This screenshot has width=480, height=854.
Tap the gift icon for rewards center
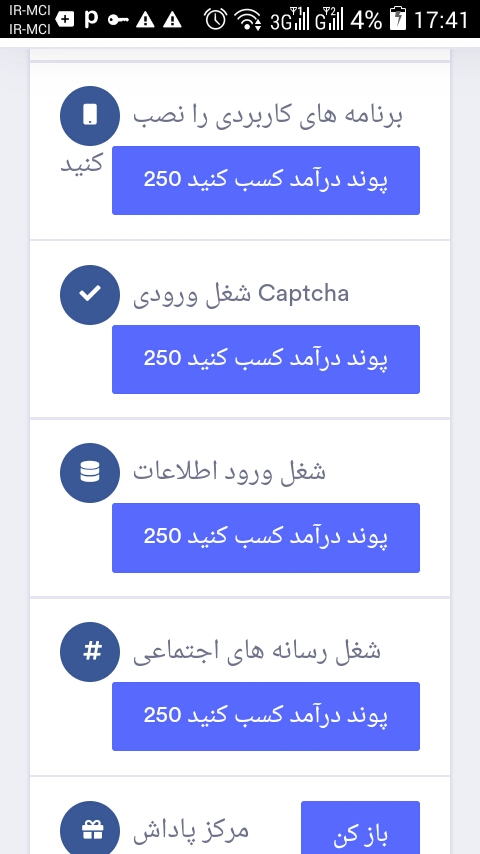pos(90,829)
